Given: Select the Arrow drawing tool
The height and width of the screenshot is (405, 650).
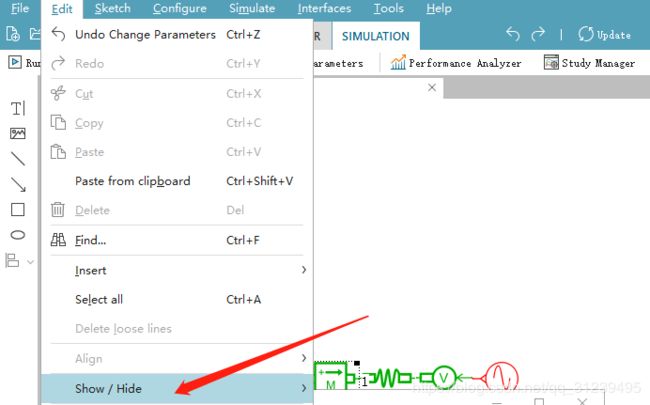Looking at the screenshot, I should [x=18, y=184].
